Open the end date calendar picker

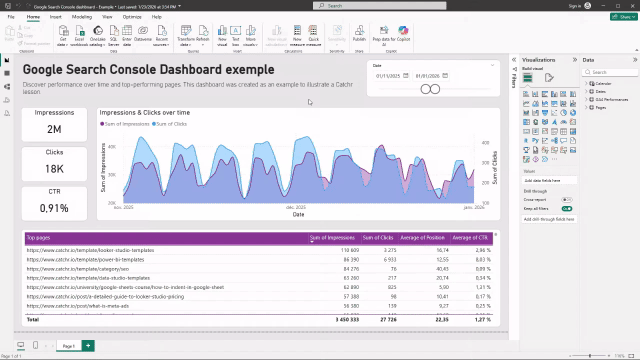click(445, 76)
